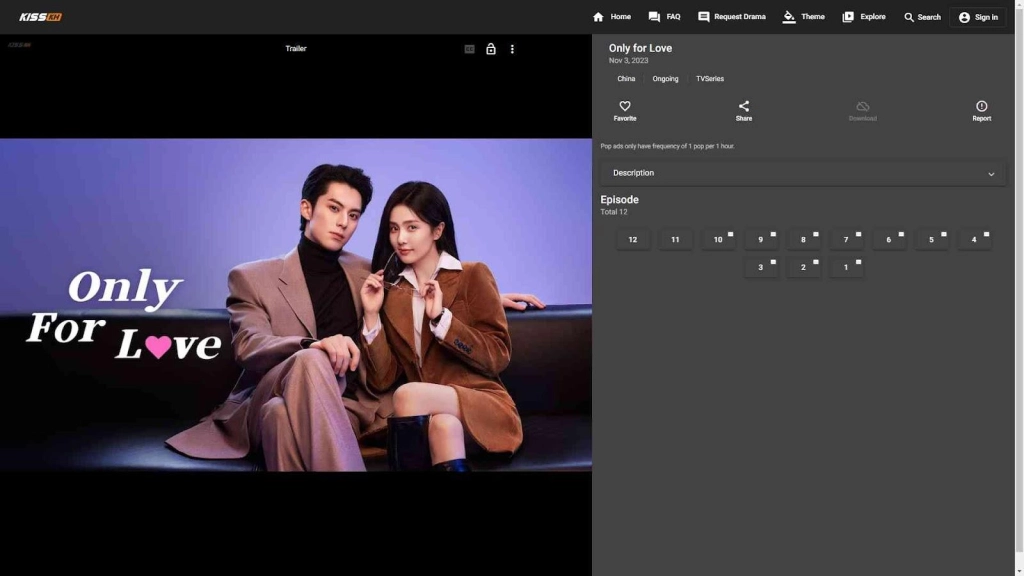Play episode 9
Screen dimensions: 1024x576
pyautogui.click(x=760, y=240)
